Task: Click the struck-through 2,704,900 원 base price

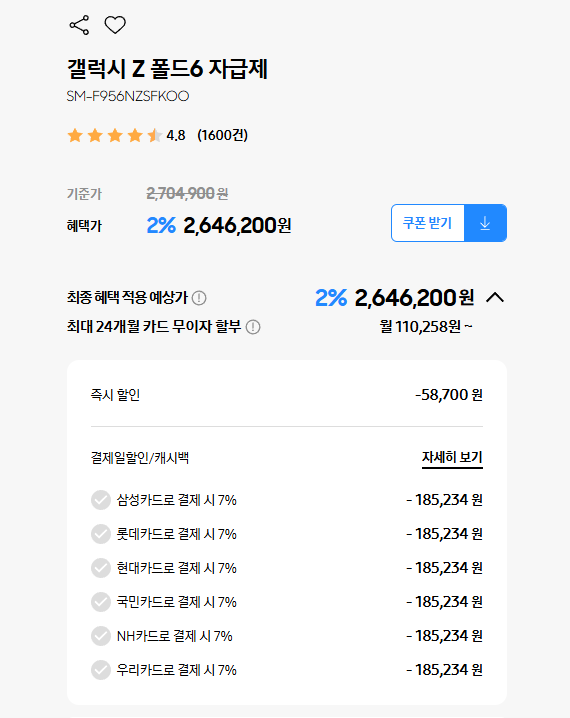Action: (x=187, y=194)
